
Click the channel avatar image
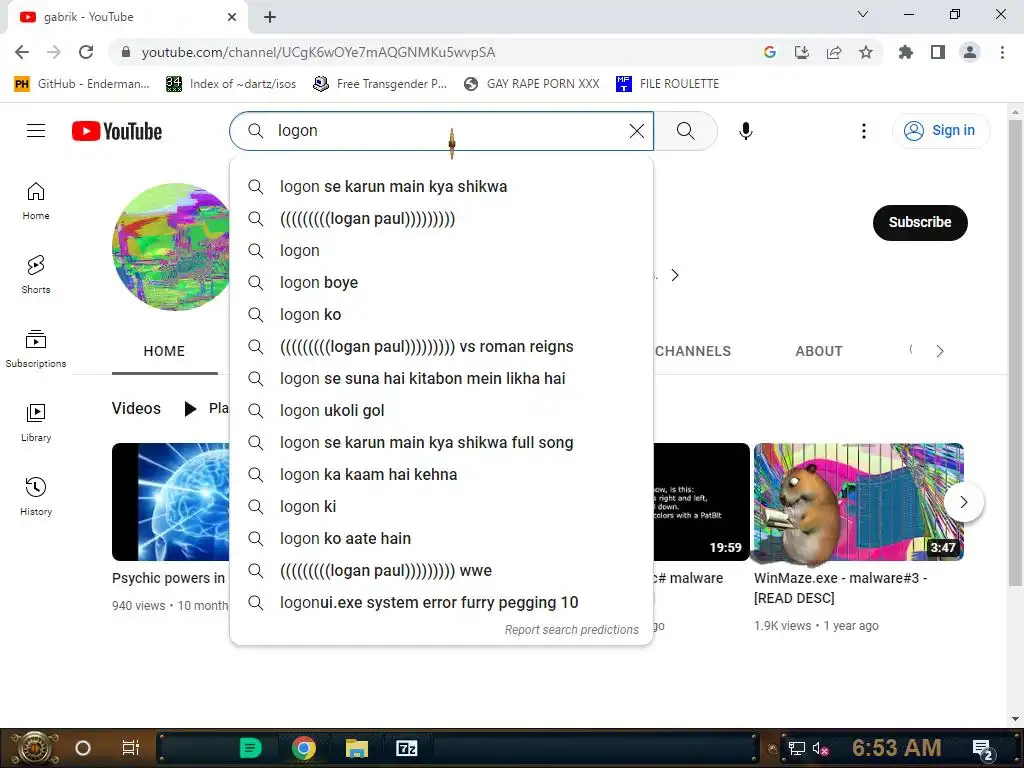pos(171,247)
